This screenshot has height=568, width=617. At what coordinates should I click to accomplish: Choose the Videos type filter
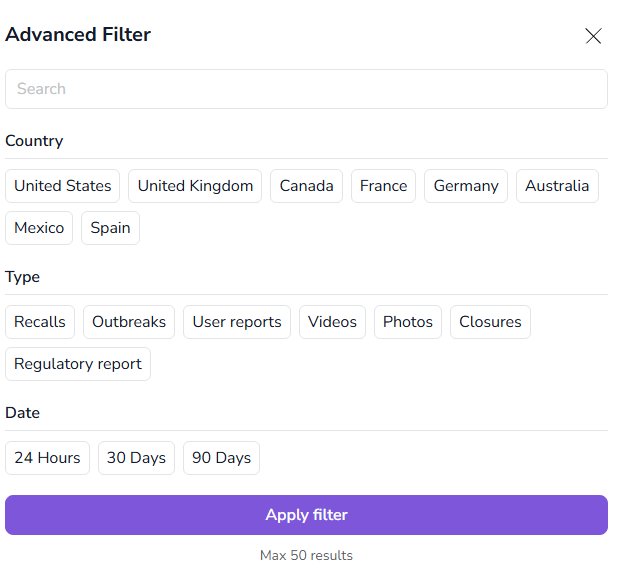click(332, 322)
